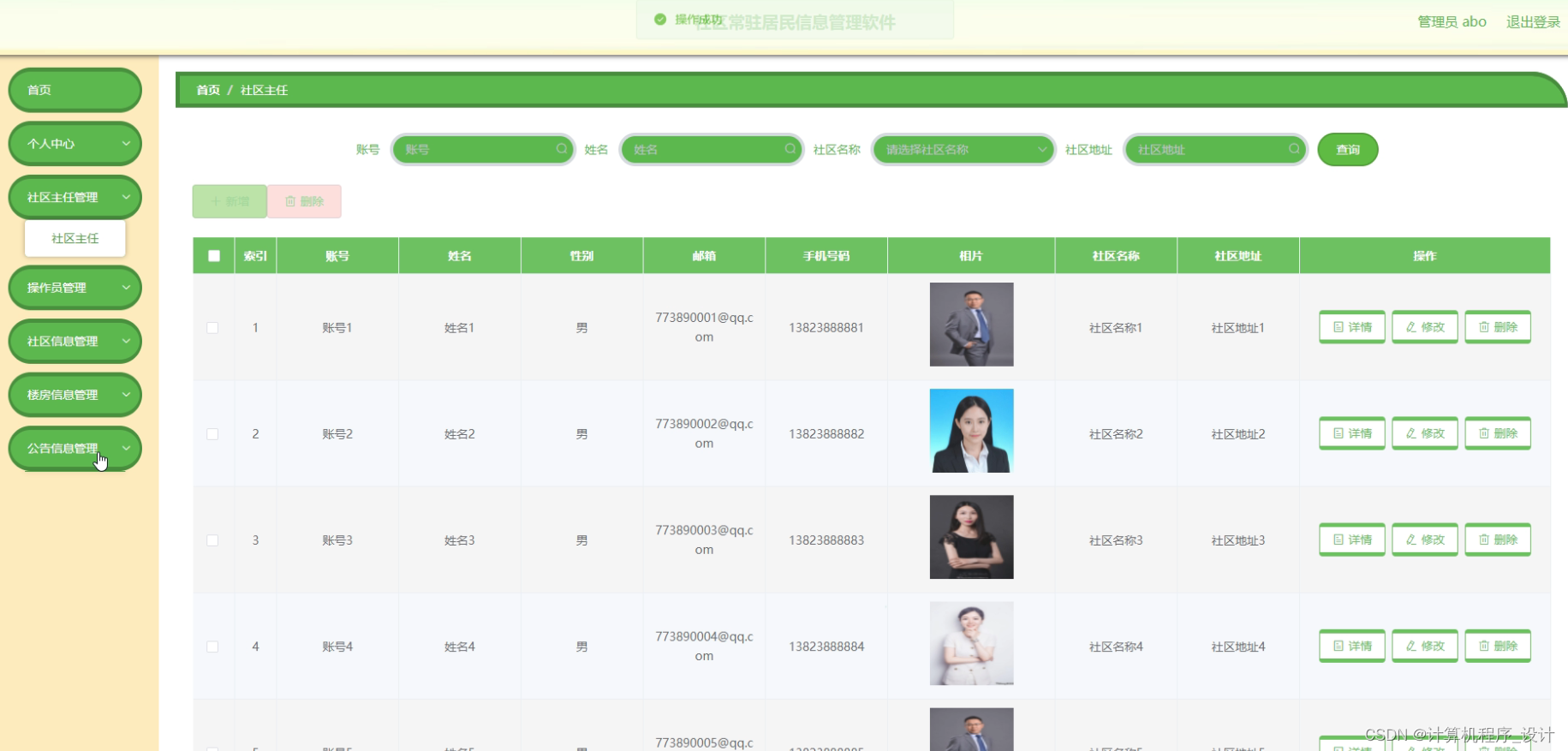Open 详情 for row 账号2

(x=1352, y=433)
